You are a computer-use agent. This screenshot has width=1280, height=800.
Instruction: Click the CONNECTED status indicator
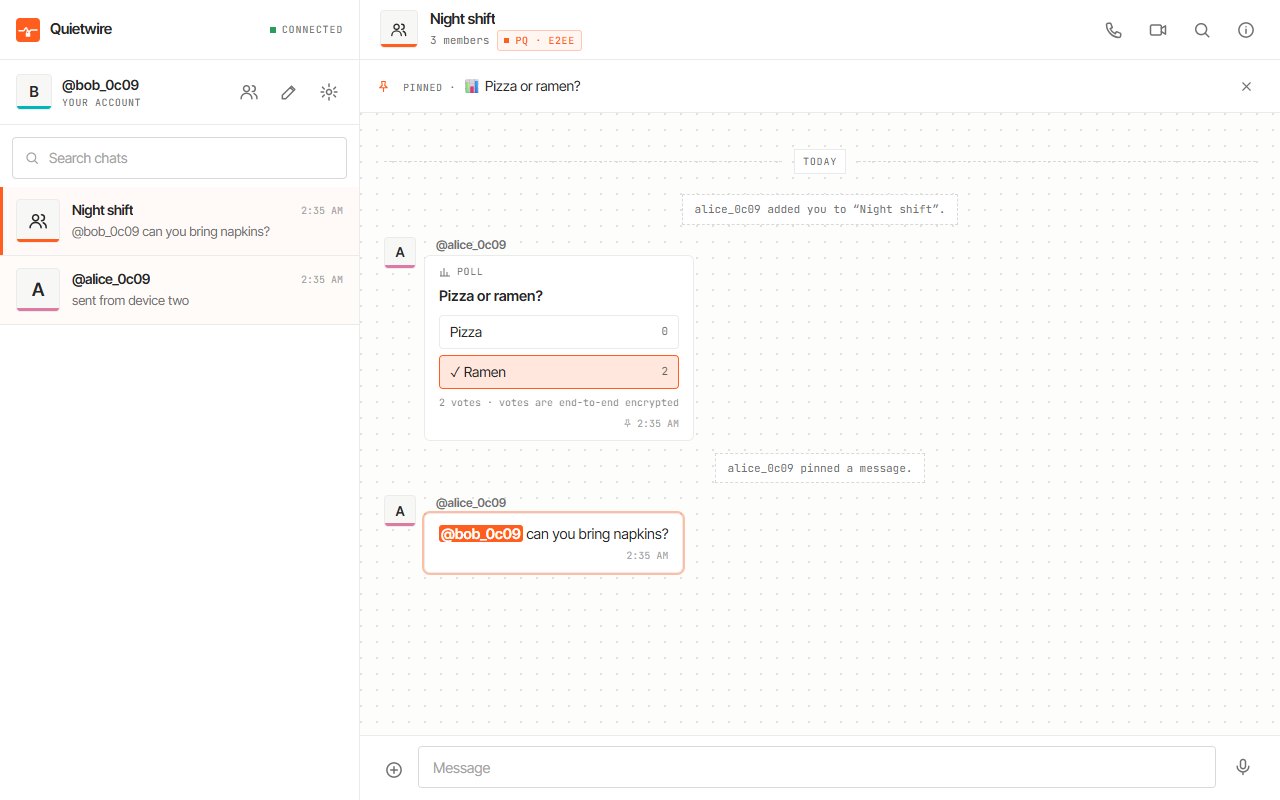coord(306,30)
